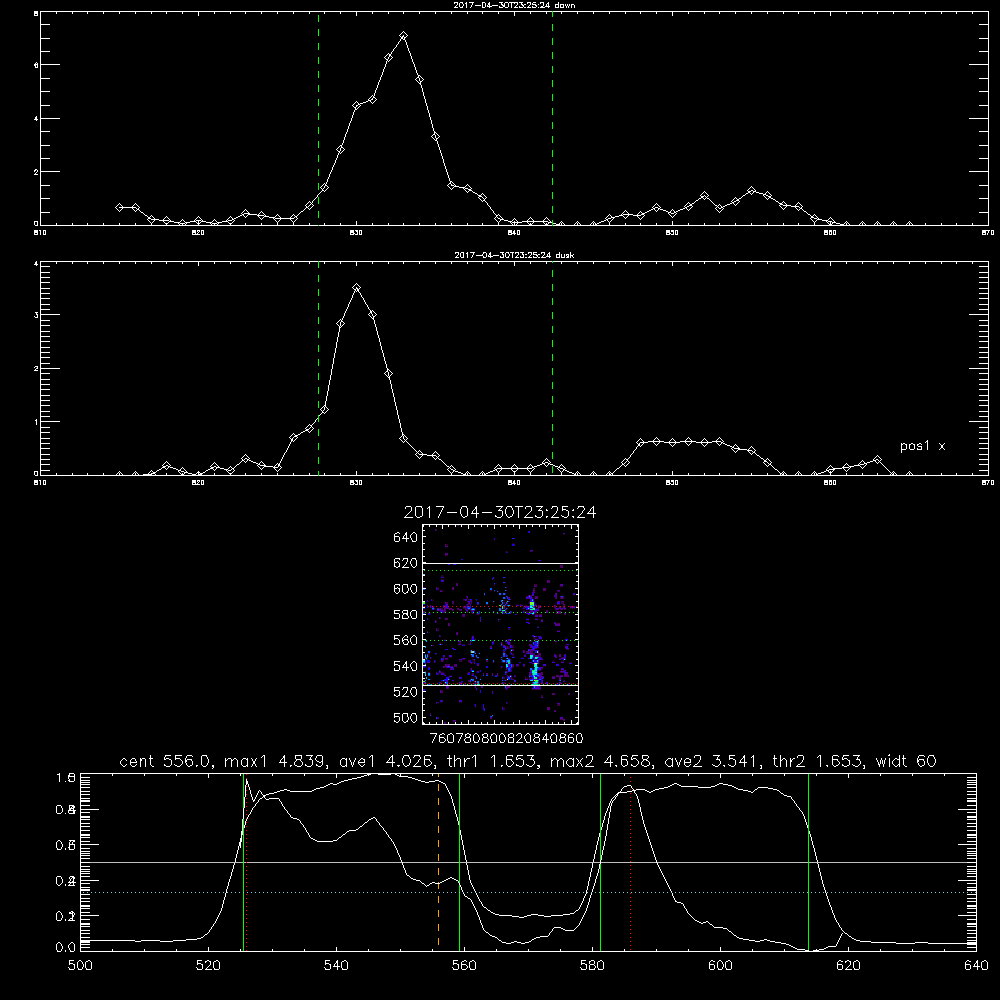Click 'widt 60' in the bottom plot header
The height and width of the screenshot is (1000, 1000).
click(906, 761)
